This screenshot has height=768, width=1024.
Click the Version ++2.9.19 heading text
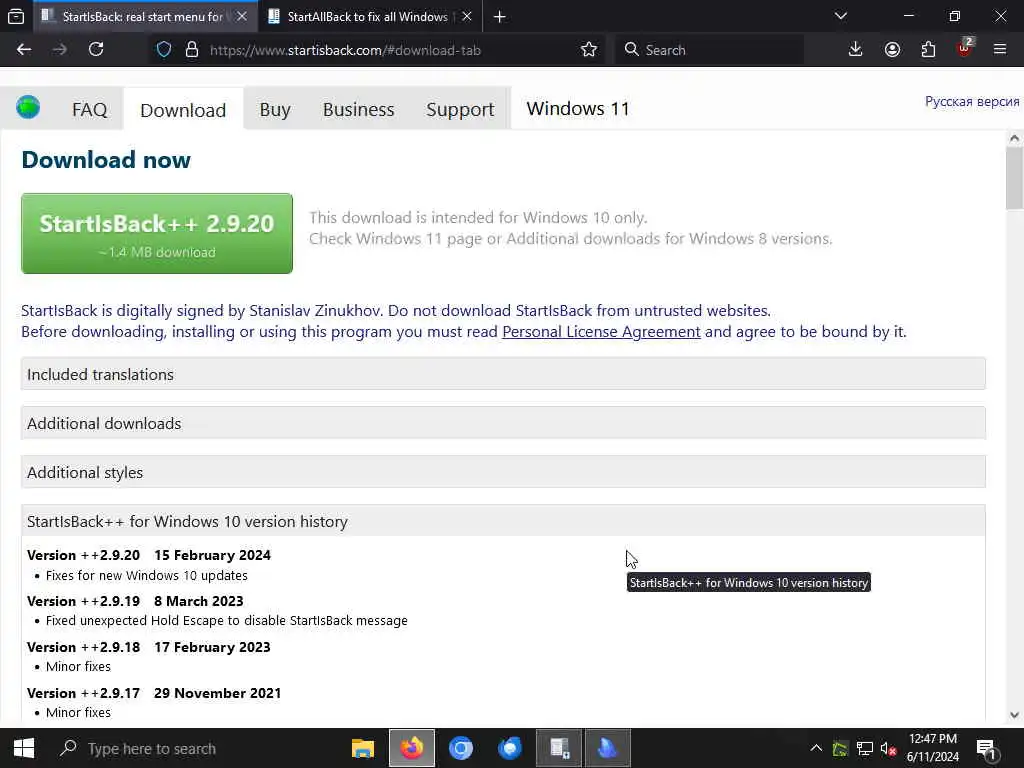[x=83, y=601]
